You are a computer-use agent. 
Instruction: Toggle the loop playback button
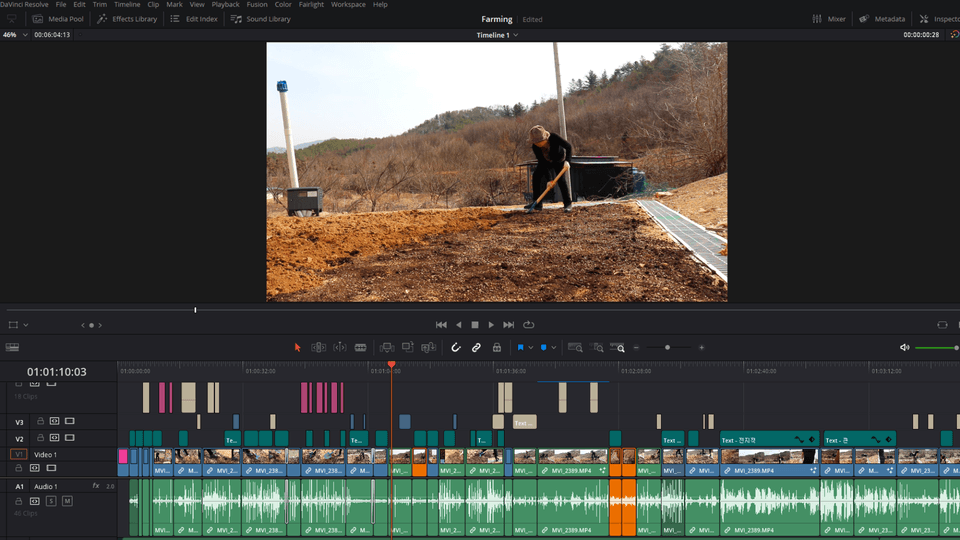[528, 325]
